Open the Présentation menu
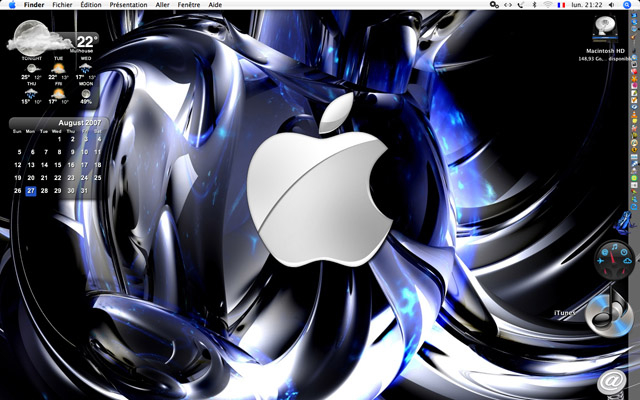The width and height of the screenshot is (640, 400). (128, 5)
